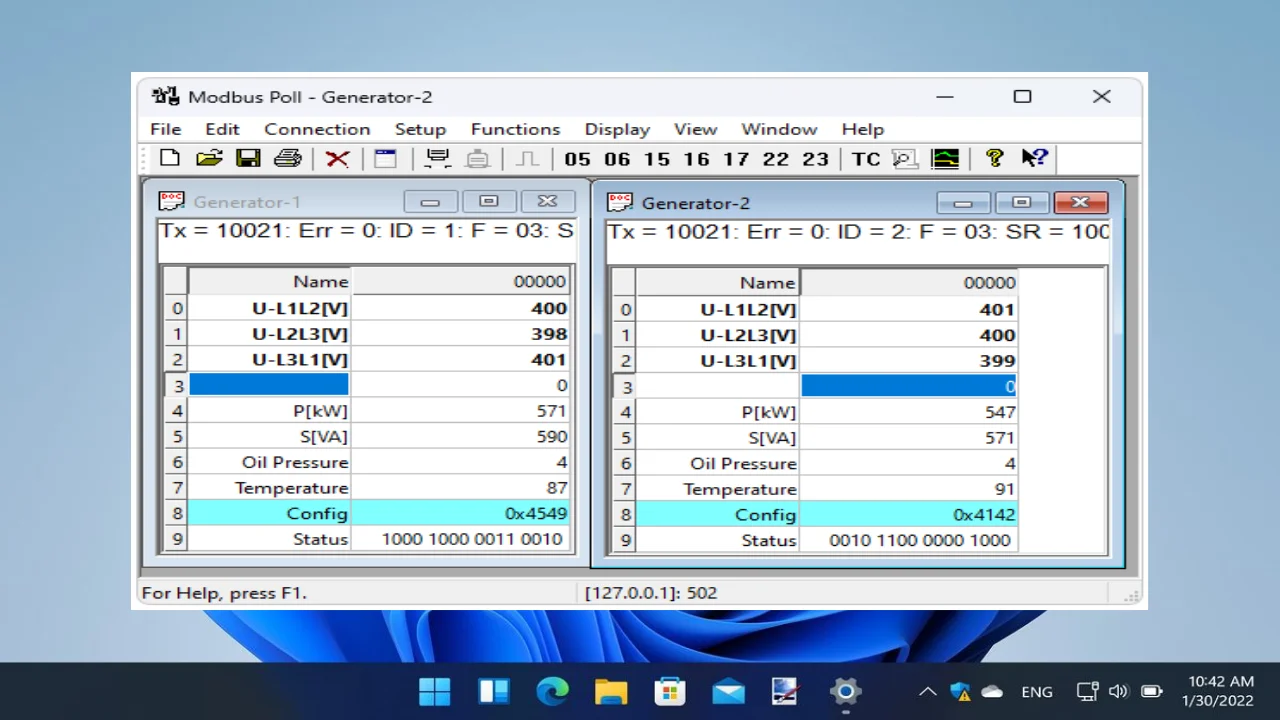Select P[kW] value 571 in Generator-1

point(460,410)
